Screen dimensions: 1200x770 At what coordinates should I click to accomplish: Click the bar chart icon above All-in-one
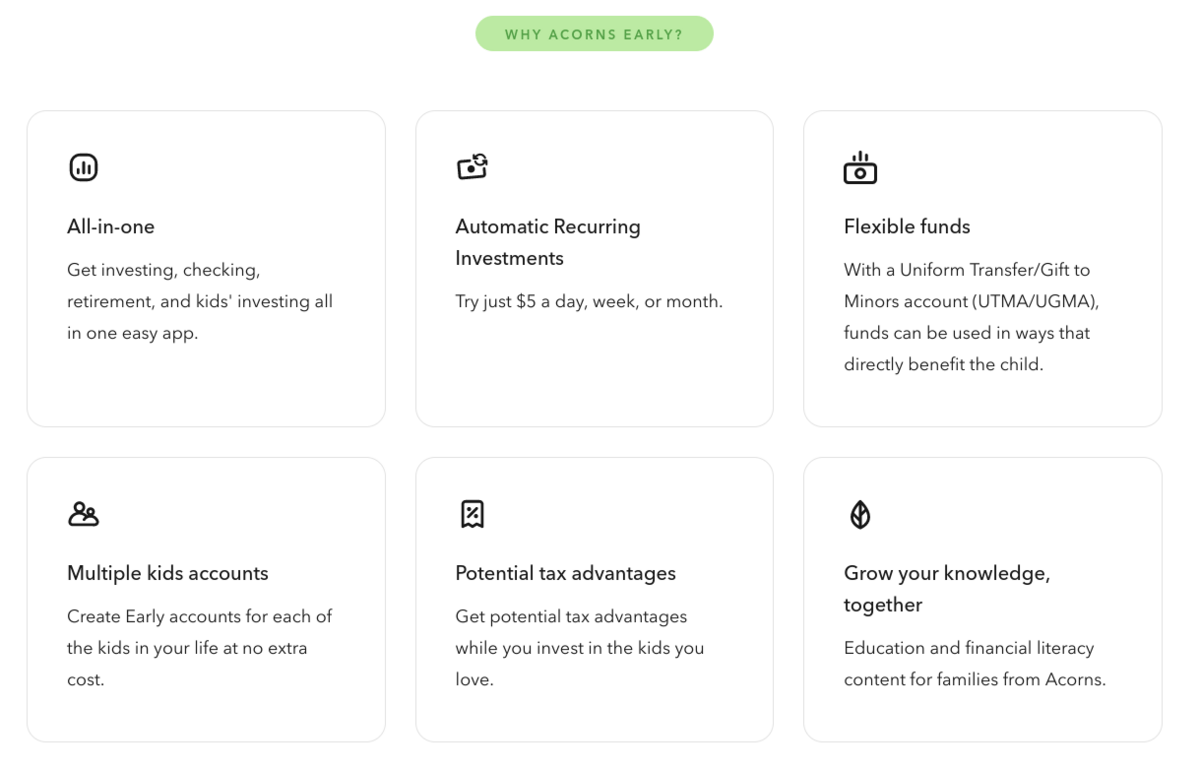click(84, 167)
